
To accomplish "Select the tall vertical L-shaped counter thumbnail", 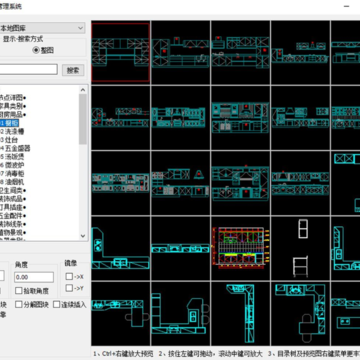I will (x=240, y=313).
